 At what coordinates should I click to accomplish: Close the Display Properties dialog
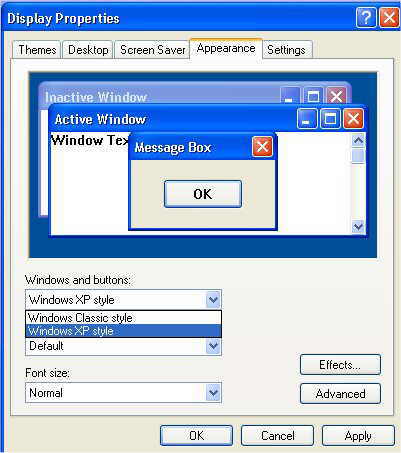click(389, 17)
